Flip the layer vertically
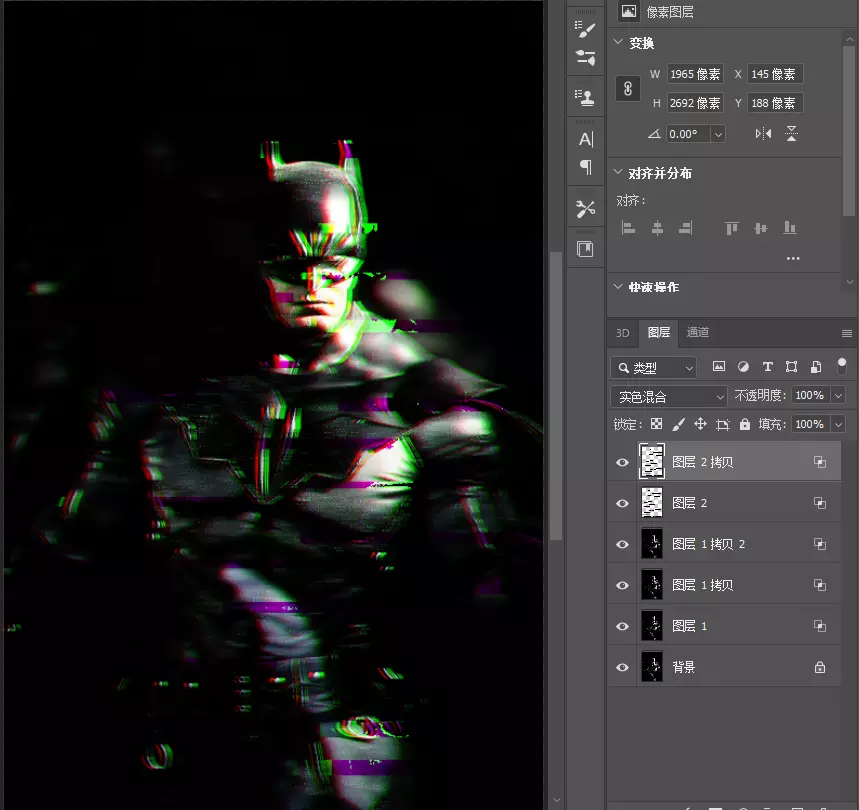The image size is (859, 810). [792, 134]
